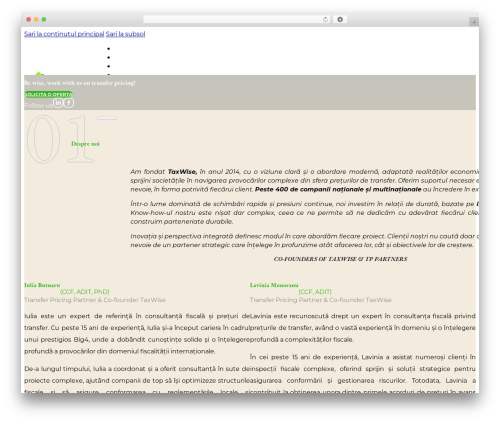Click the '(CCF, ADIT)' credentials under Lavinia
Image resolution: width=500 pixels, height=423 pixels.
click(x=315, y=292)
